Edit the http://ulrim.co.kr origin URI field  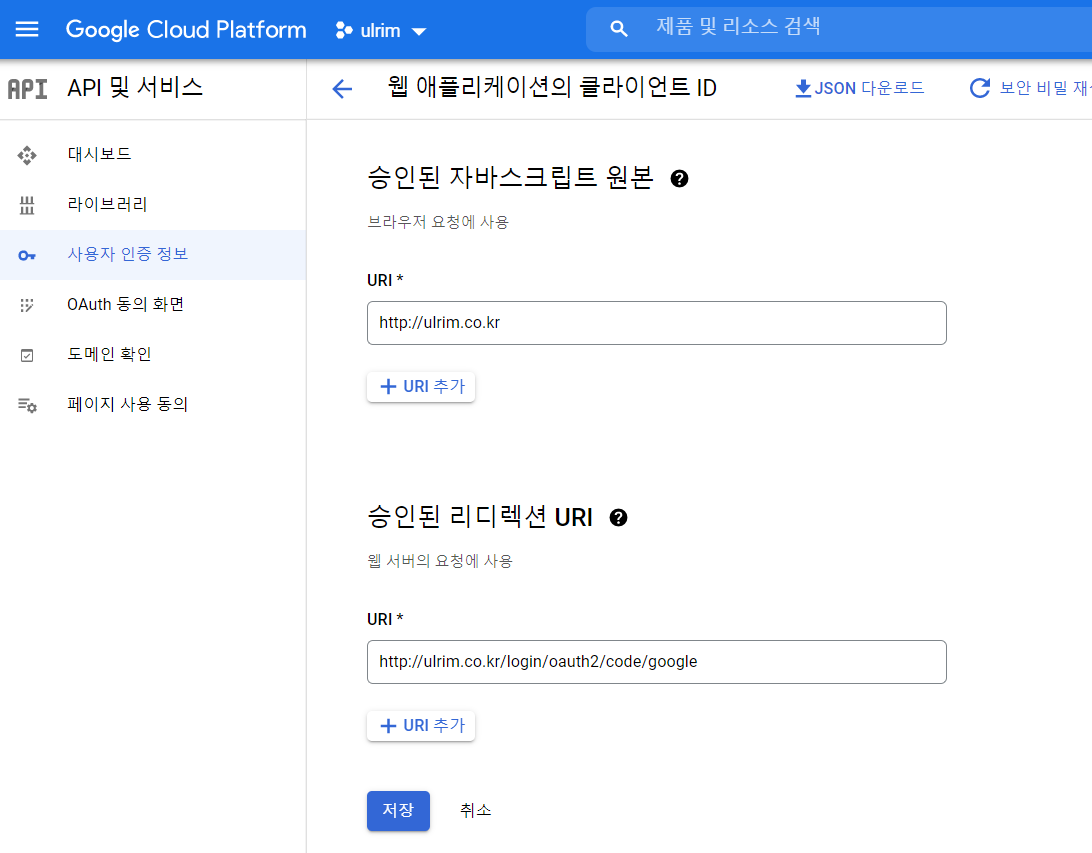657,323
